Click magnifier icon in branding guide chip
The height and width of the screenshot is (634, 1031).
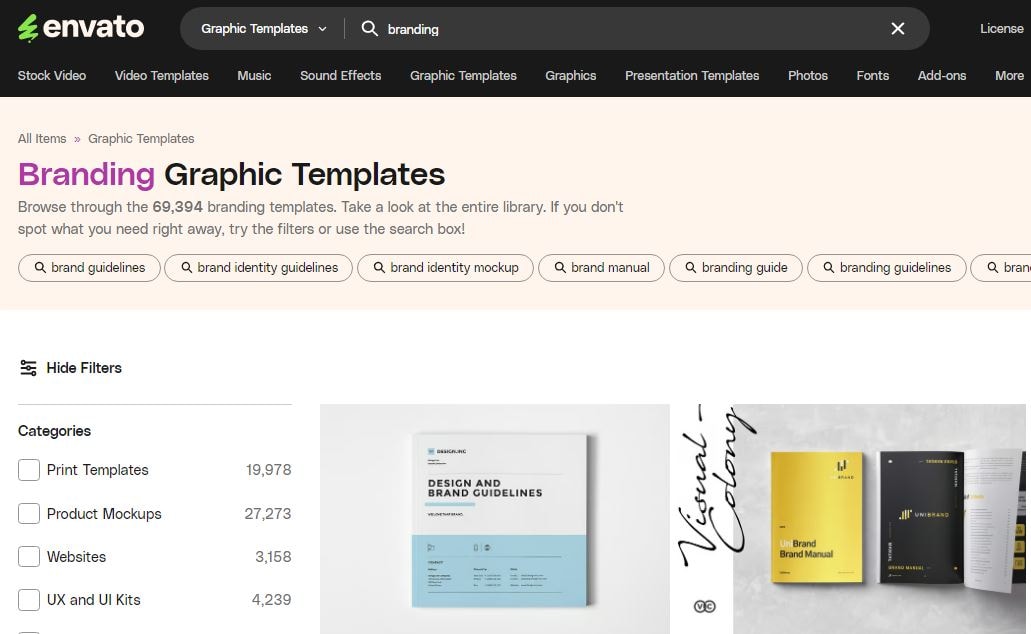[691, 268]
